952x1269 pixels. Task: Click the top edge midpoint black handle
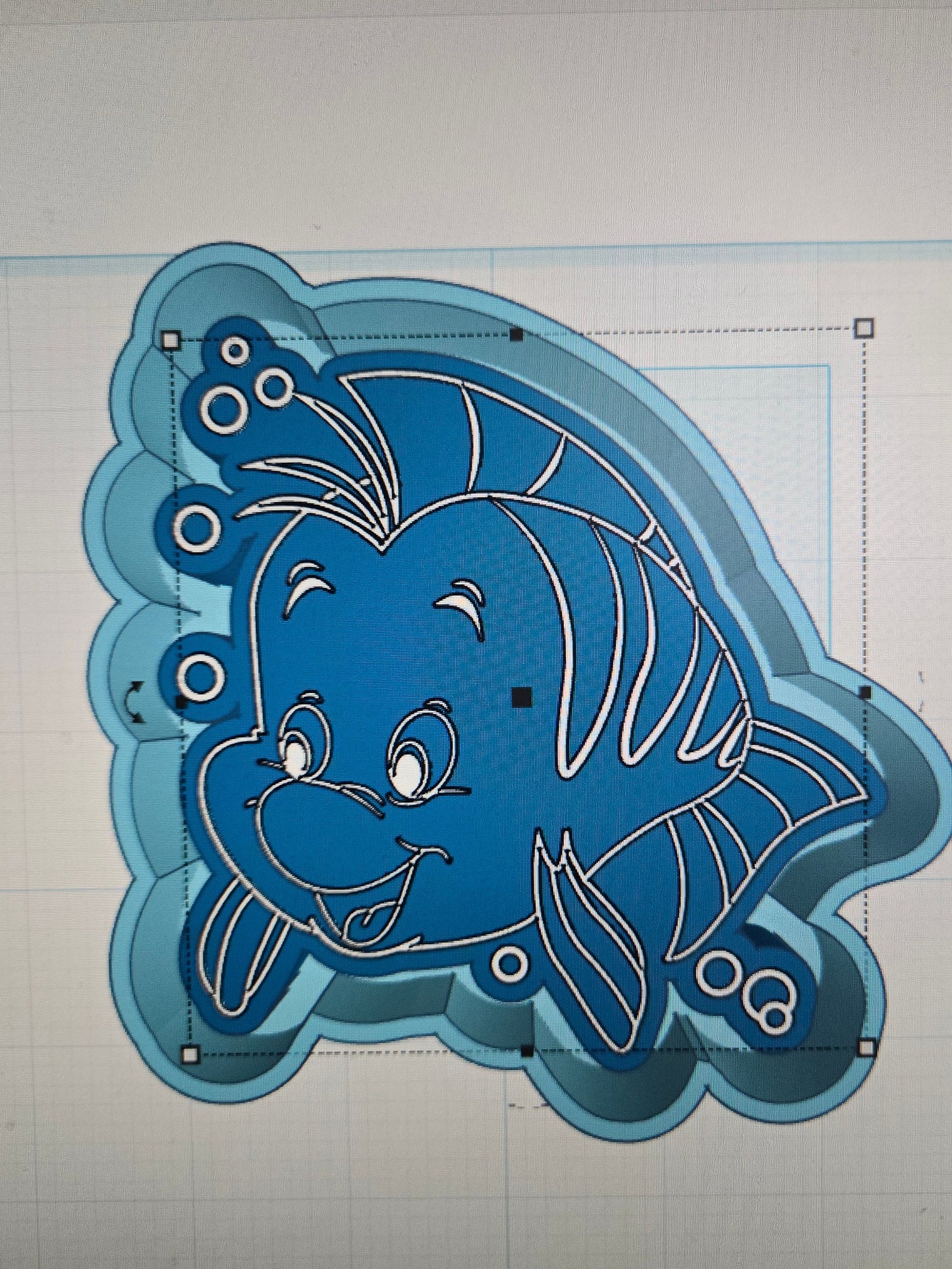(x=517, y=335)
